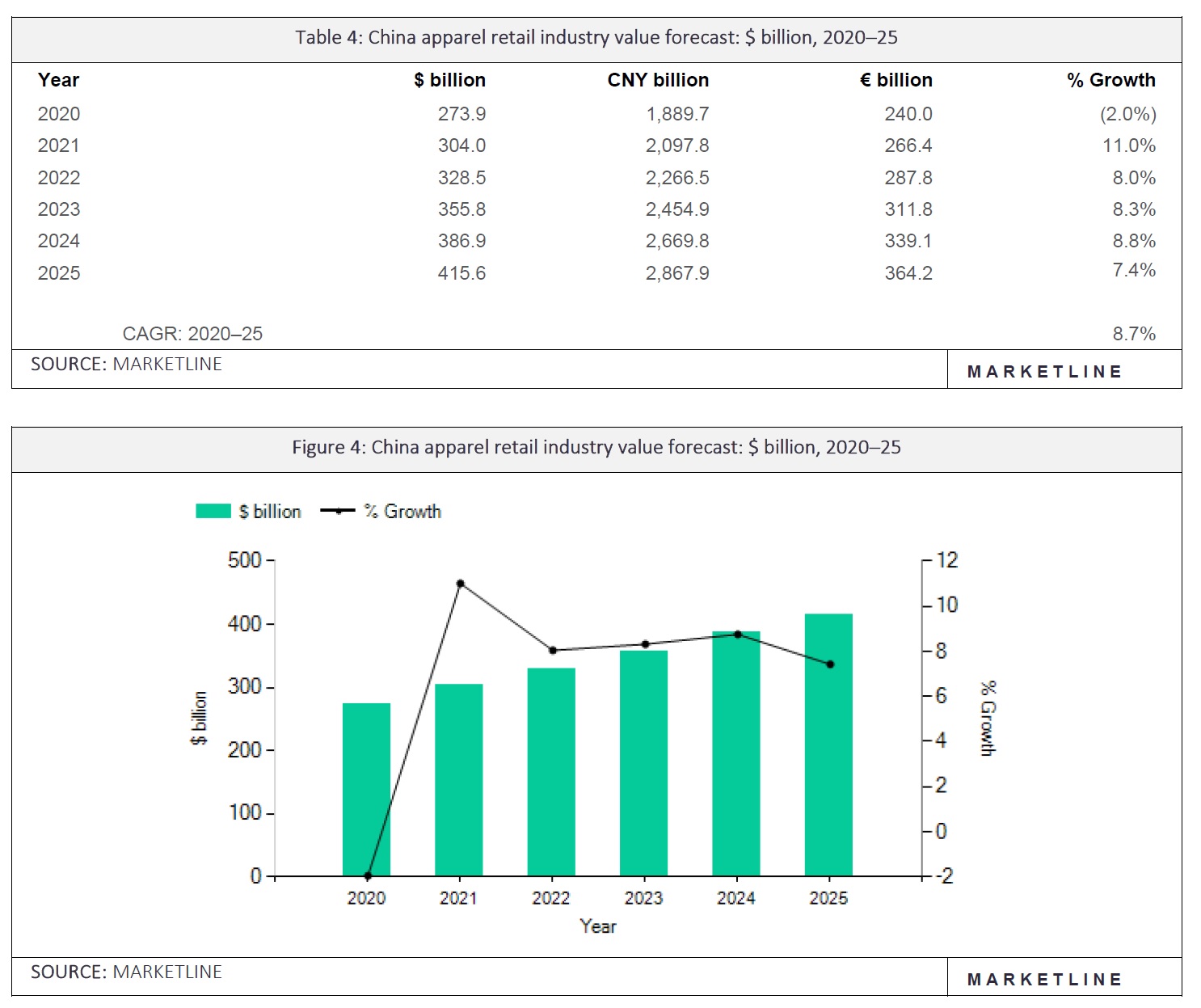
Task: Open the SOURCE: MARKETLINE link under the table
Action: point(126,365)
